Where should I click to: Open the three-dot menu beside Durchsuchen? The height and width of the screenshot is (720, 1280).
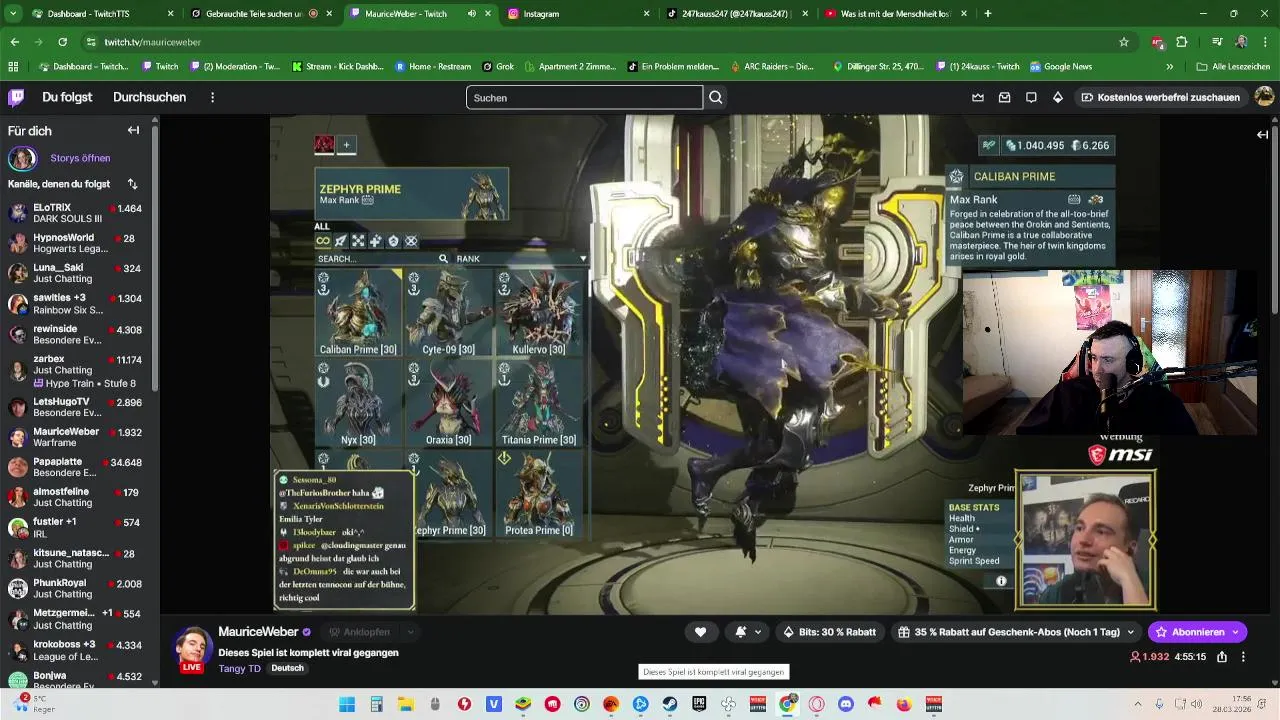tap(212, 97)
